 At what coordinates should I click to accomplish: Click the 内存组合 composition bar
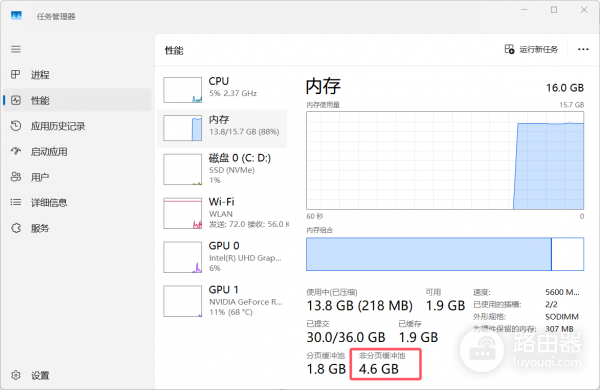pyautogui.click(x=445, y=254)
